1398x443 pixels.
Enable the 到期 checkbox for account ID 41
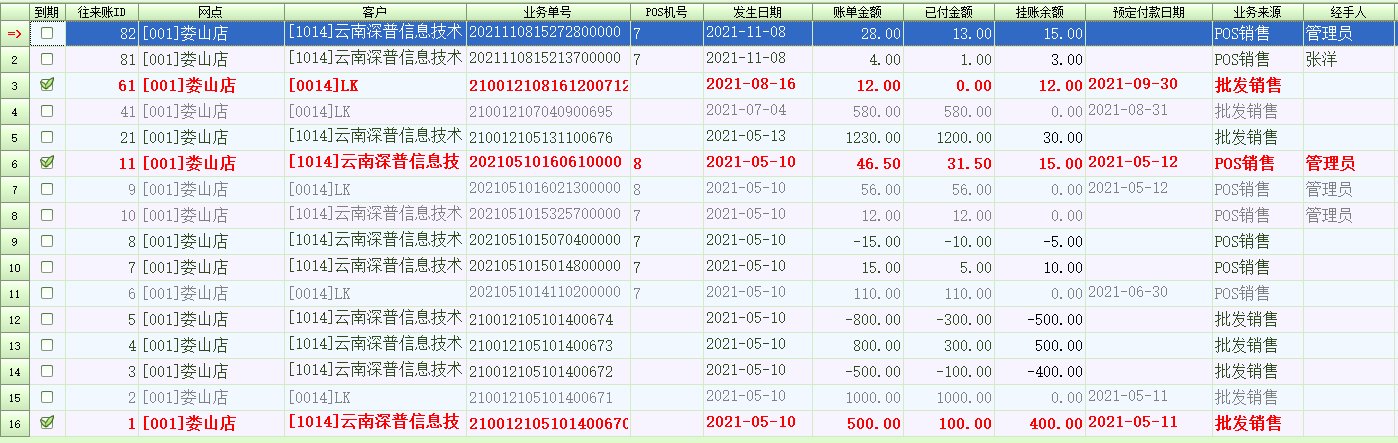coord(47,111)
